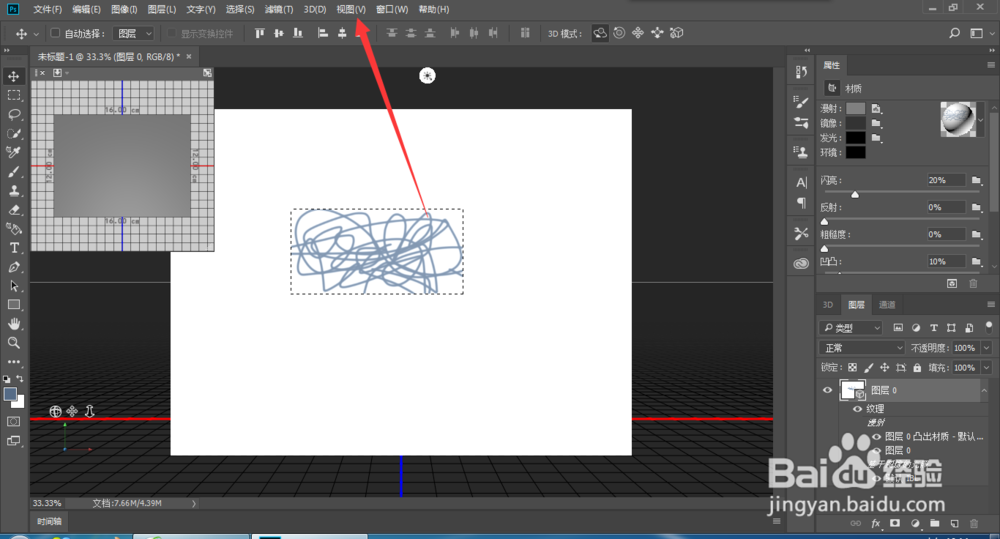Image resolution: width=1000 pixels, height=539 pixels.
Task: Open the Paragraph panel icon
Action: pos(801,203)
